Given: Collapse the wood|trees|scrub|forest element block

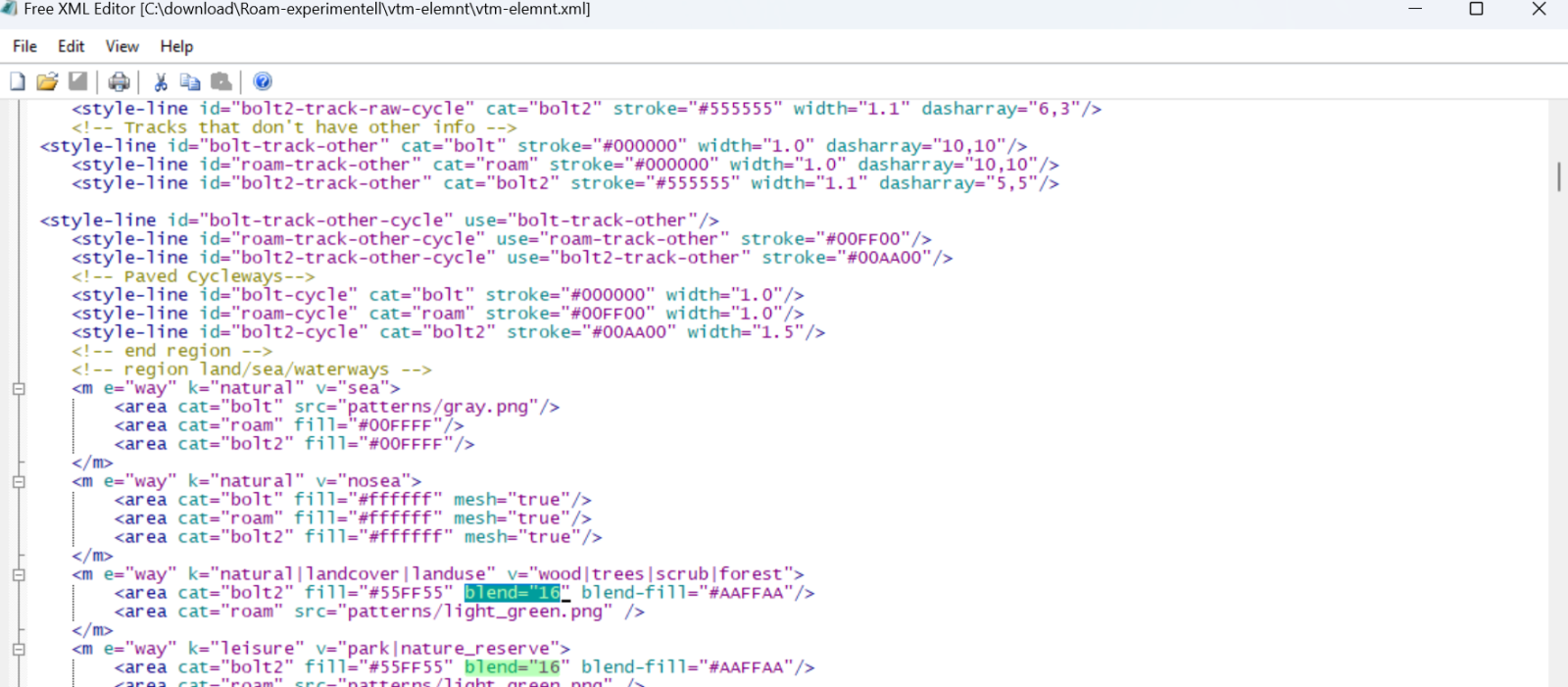Looking at the screenshot, I should pos(19,574).
